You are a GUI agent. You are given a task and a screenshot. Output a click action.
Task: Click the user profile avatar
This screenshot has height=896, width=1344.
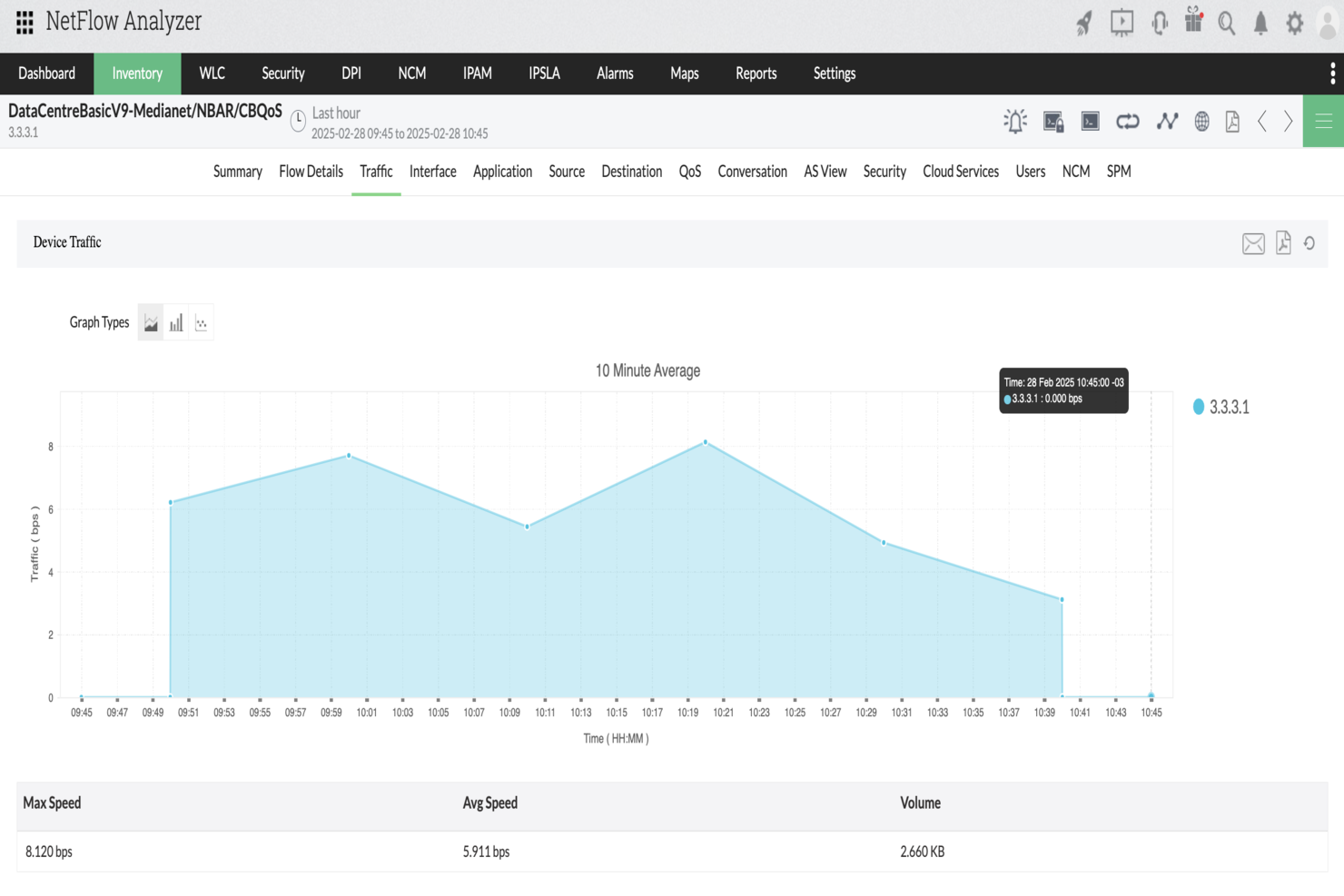click(1328, 25)
